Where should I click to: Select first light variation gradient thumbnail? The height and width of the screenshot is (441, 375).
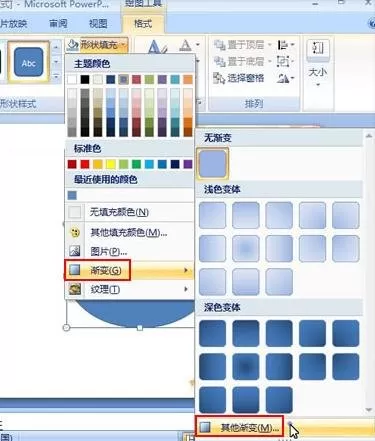point(213,215)
